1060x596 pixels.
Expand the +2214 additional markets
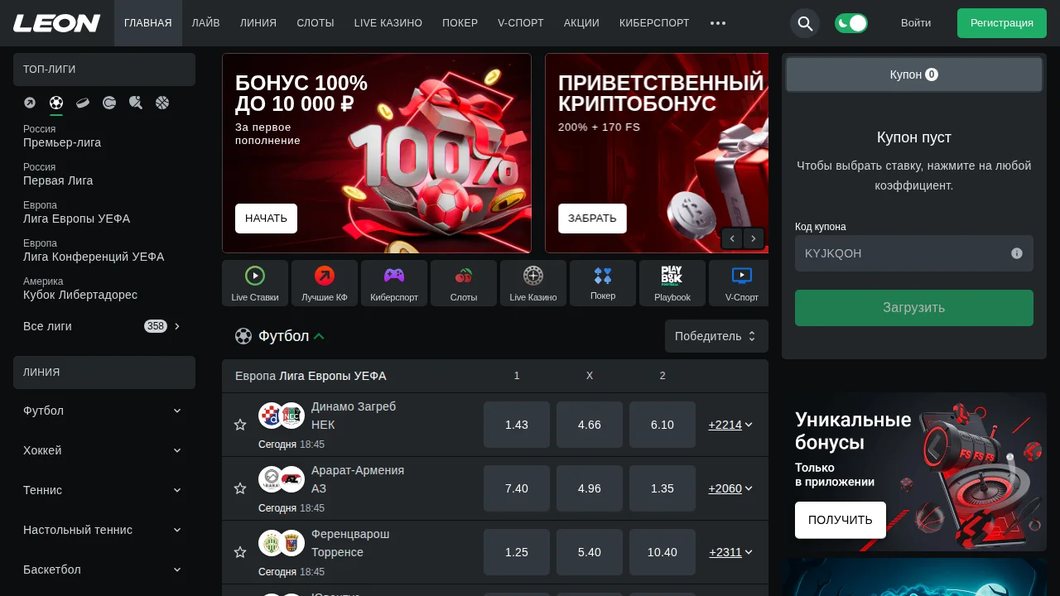[730, 425]
